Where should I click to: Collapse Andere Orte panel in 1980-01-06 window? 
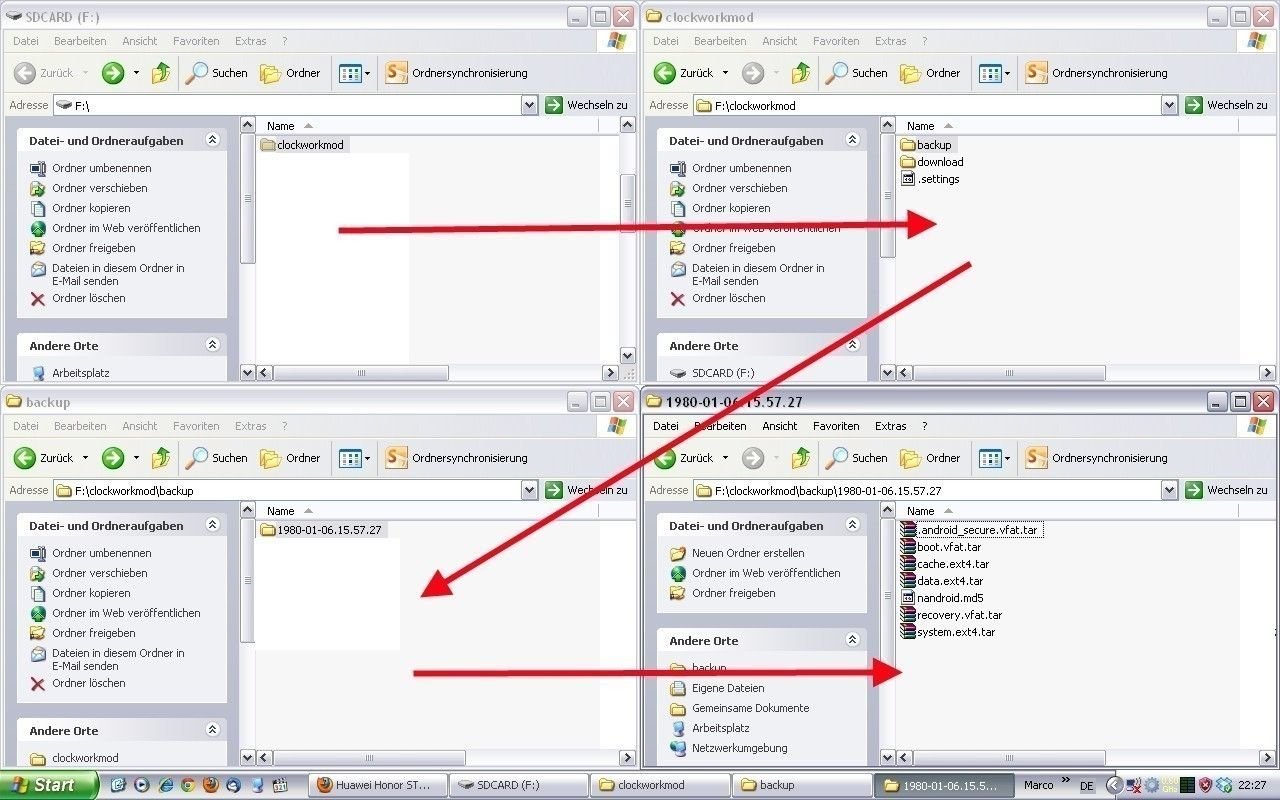point(852,640)
